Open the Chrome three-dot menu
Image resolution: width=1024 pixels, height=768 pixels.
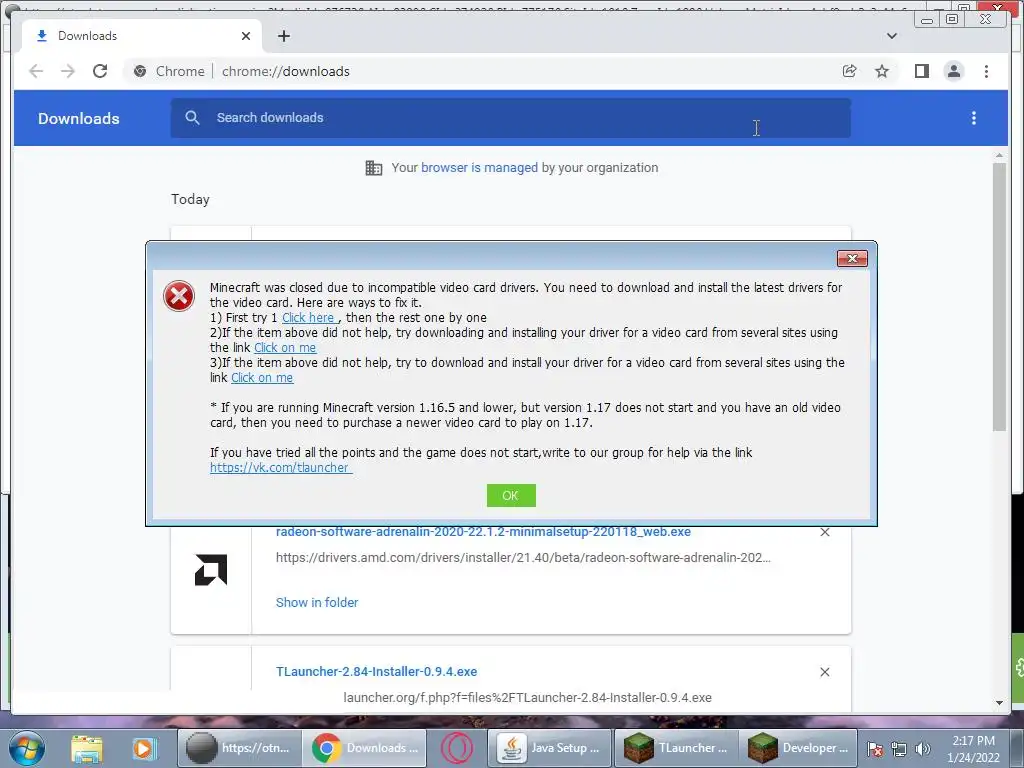pos(986,71)
